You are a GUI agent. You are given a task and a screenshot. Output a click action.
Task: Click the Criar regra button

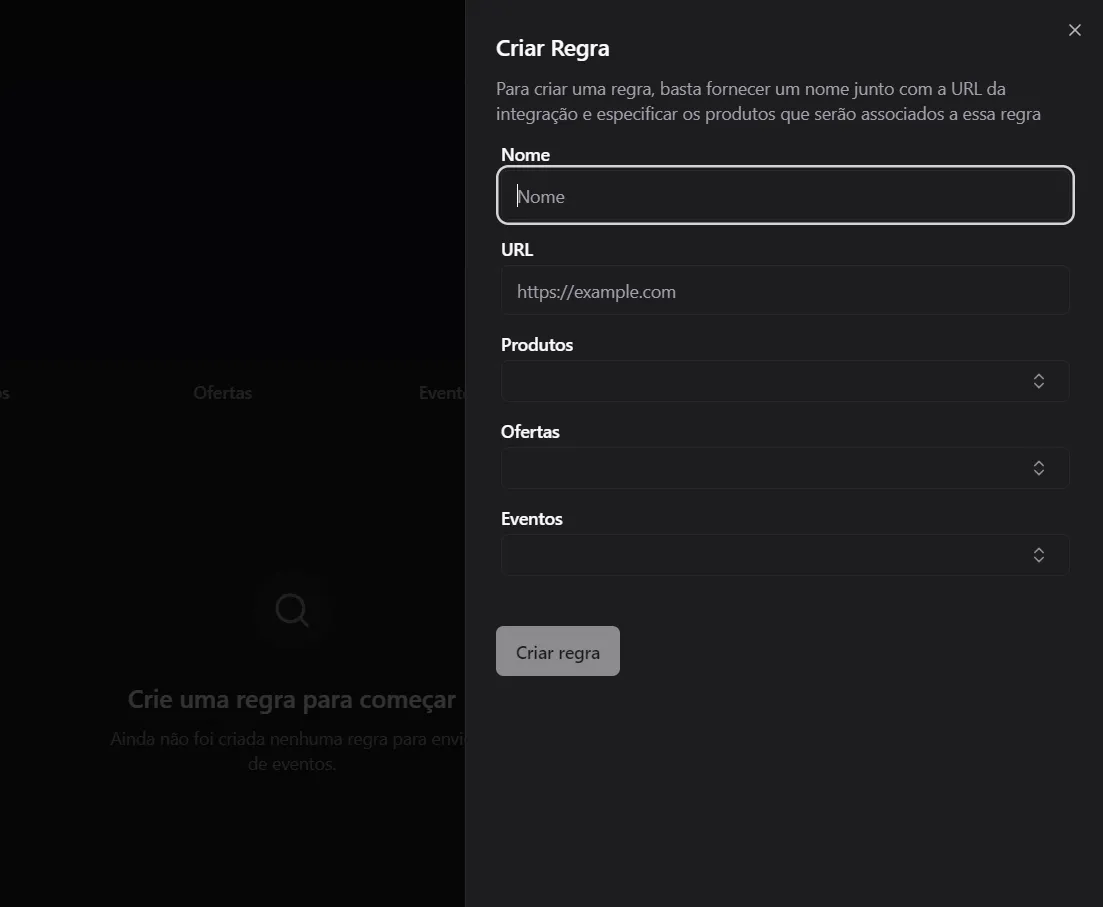click(x=558, y=652)
